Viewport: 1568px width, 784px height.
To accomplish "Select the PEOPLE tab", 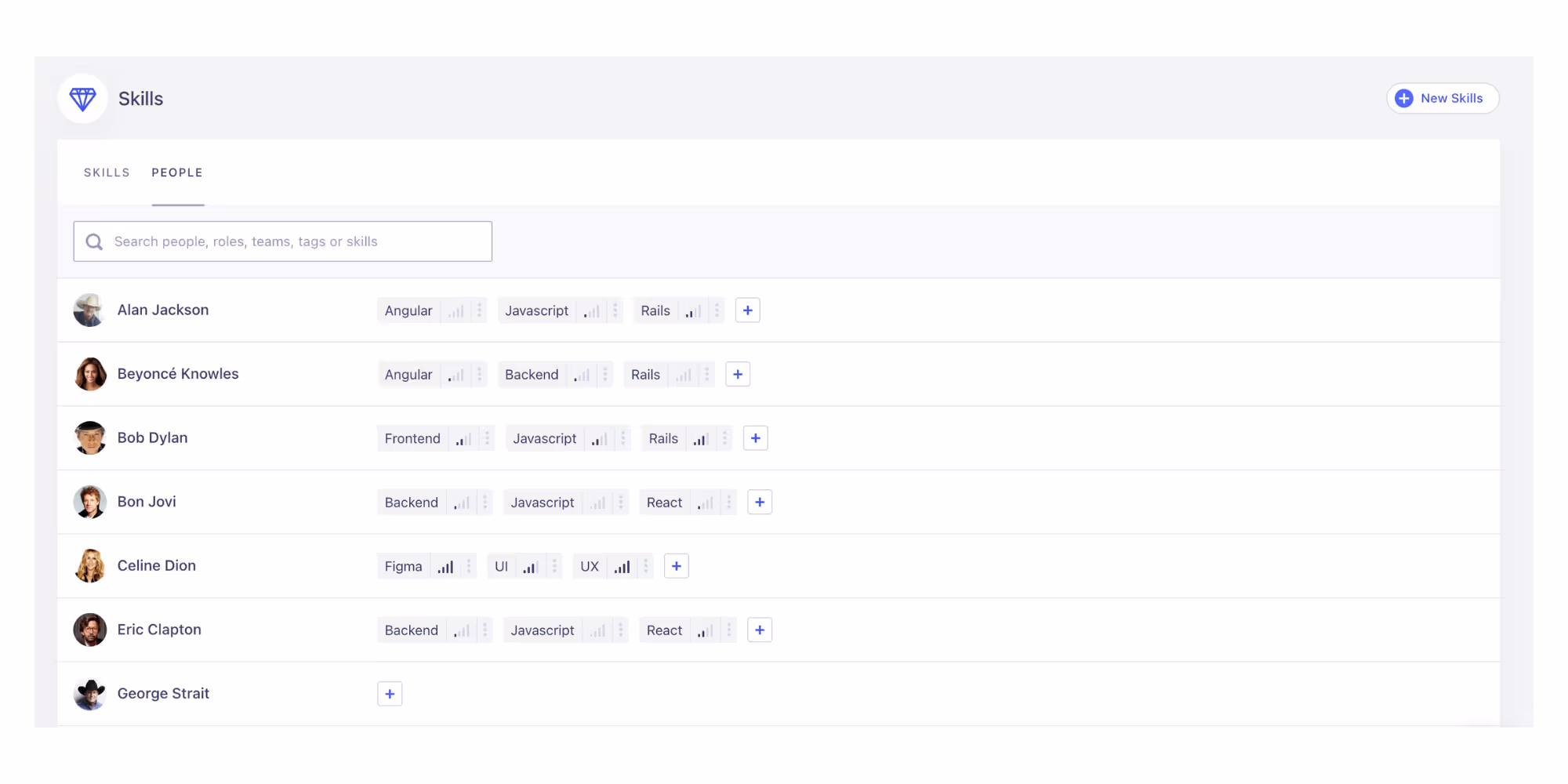I will pos(177,172).
